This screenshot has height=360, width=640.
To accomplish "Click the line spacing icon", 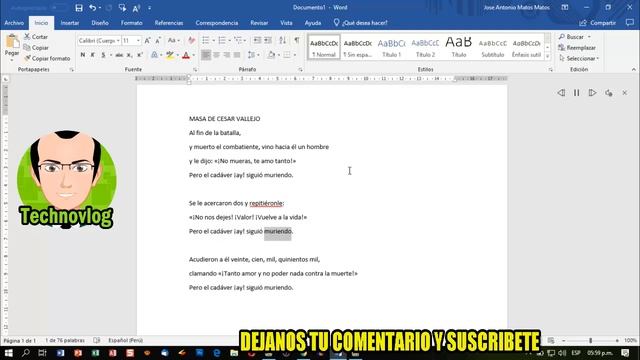I will point(251,55).
